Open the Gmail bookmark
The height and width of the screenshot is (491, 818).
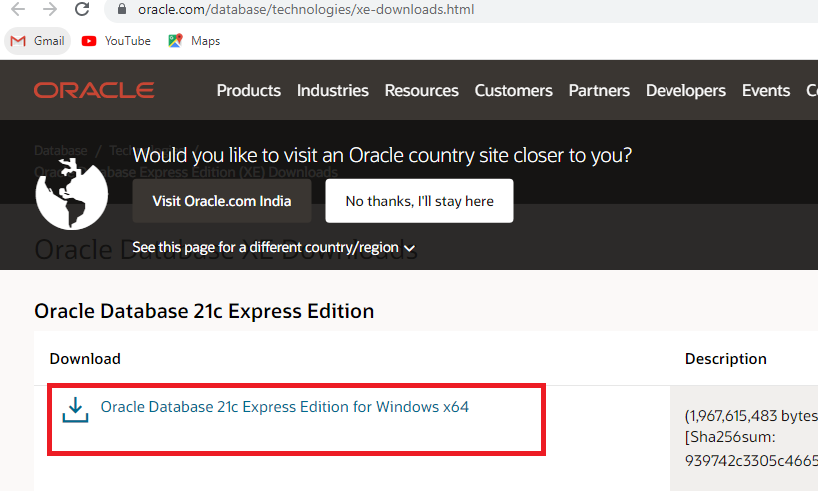coord(37,41)
